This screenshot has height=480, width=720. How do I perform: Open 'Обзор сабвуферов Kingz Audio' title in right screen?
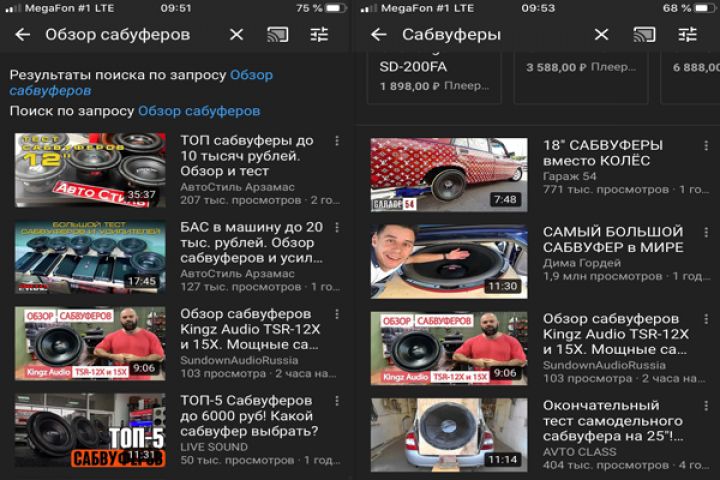(616, 334)
